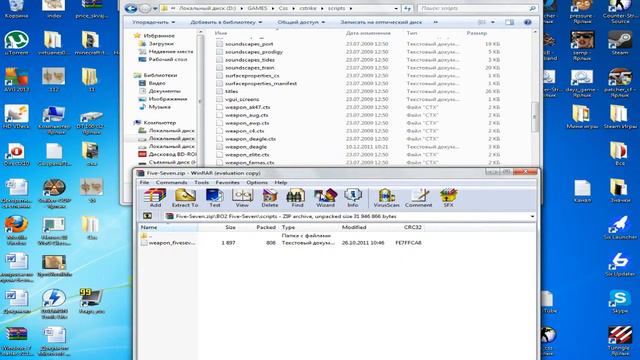Open the Tools menu in WinRAR
This screenshot has width=640, height=360.
pyautogui.click(x=202, y=182)
